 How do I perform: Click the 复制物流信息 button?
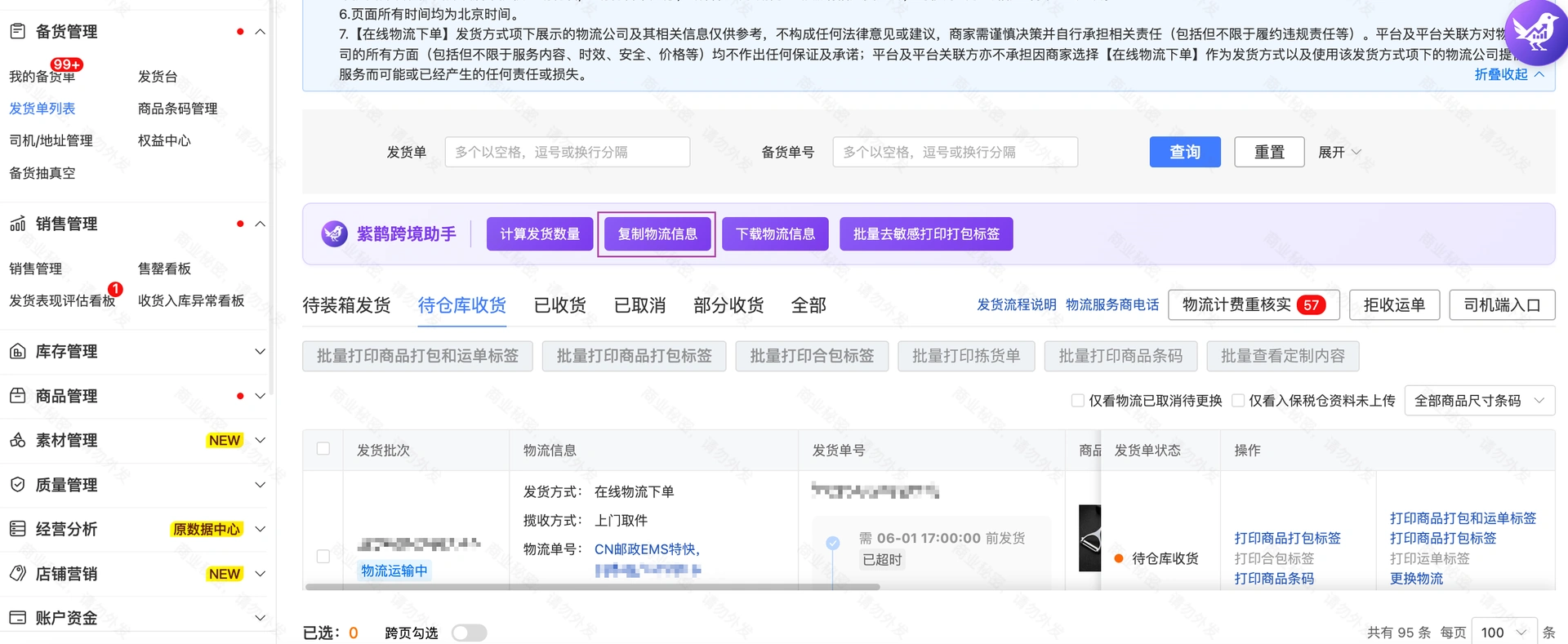pyautogui.click(x=657, y=234)
